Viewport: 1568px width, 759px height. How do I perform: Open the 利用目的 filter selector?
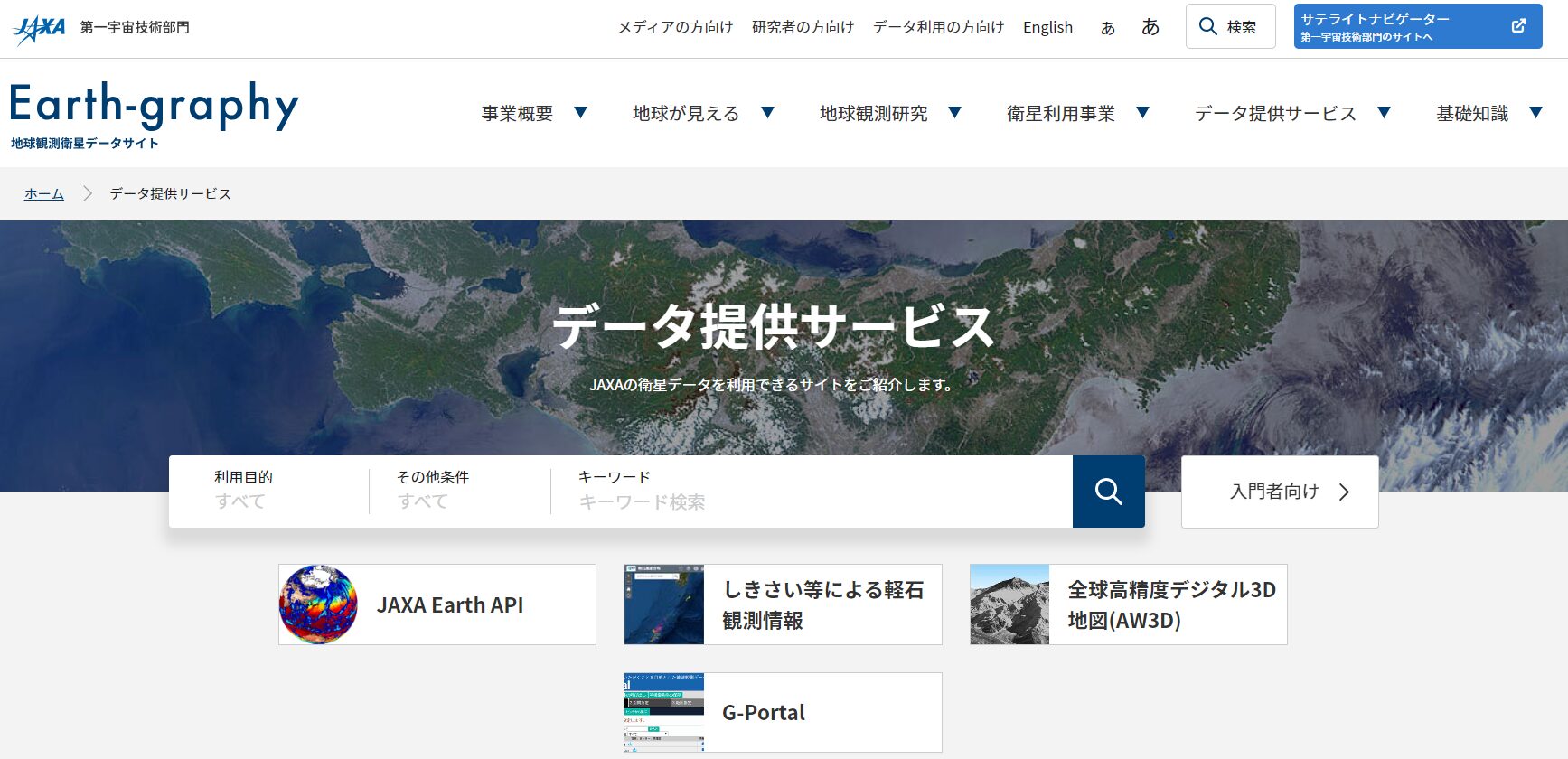point(268,491)
